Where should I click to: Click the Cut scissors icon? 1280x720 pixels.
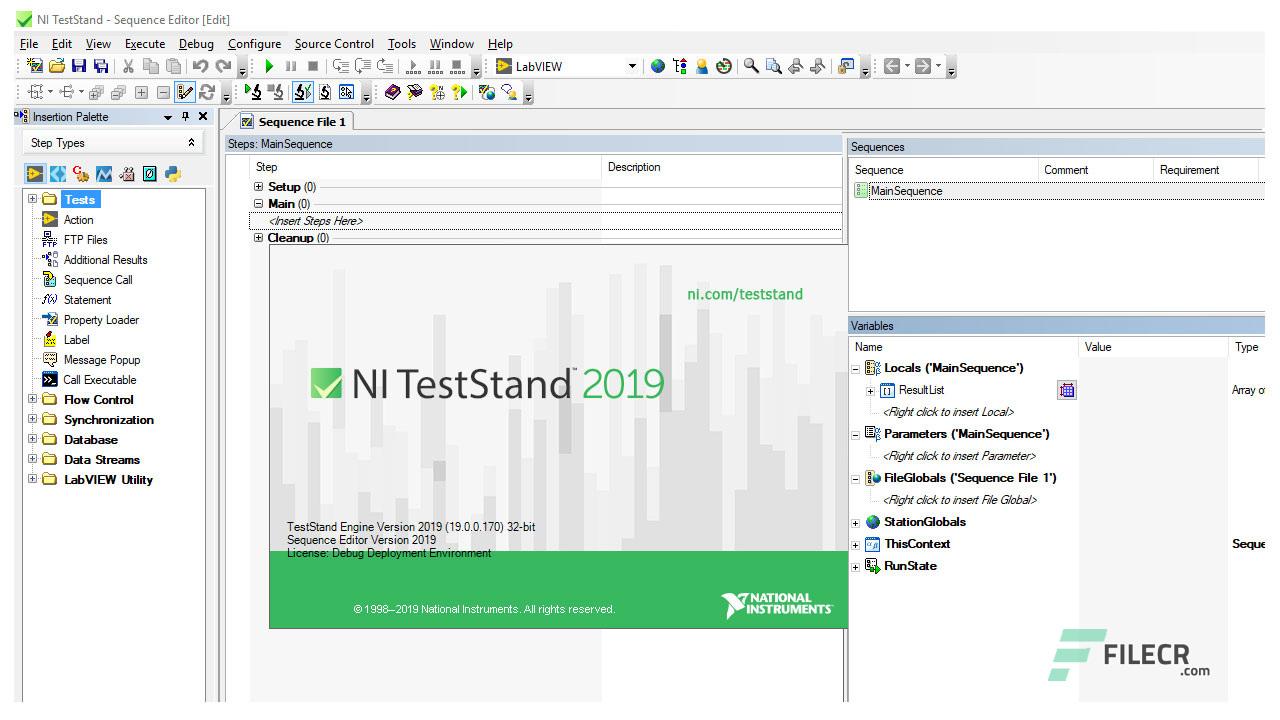[128, 66]
